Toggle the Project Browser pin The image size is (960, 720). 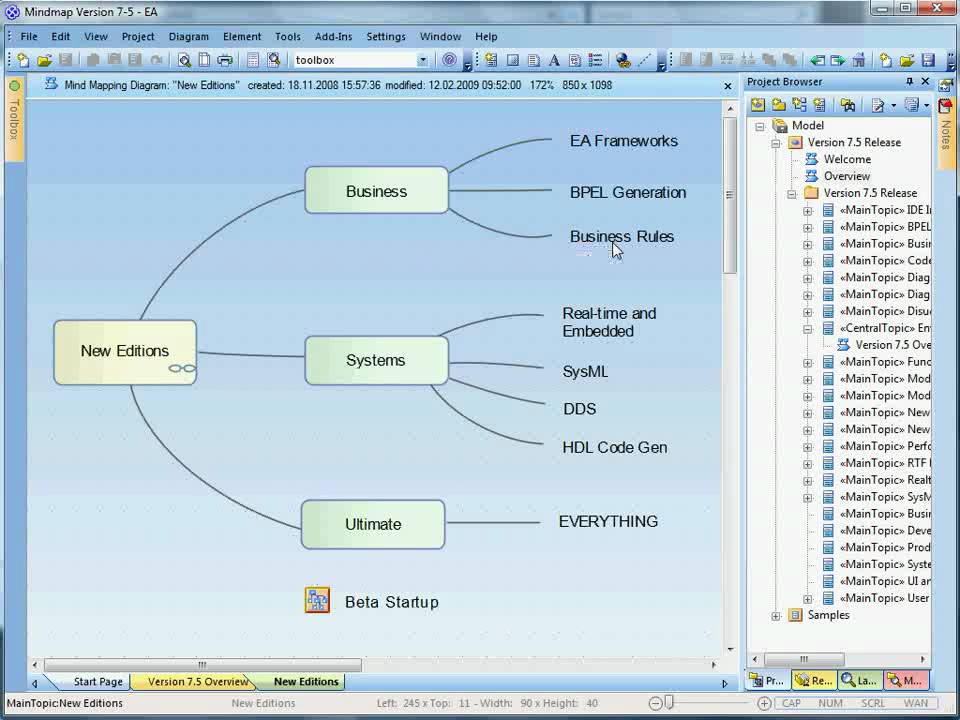(909, 81)
